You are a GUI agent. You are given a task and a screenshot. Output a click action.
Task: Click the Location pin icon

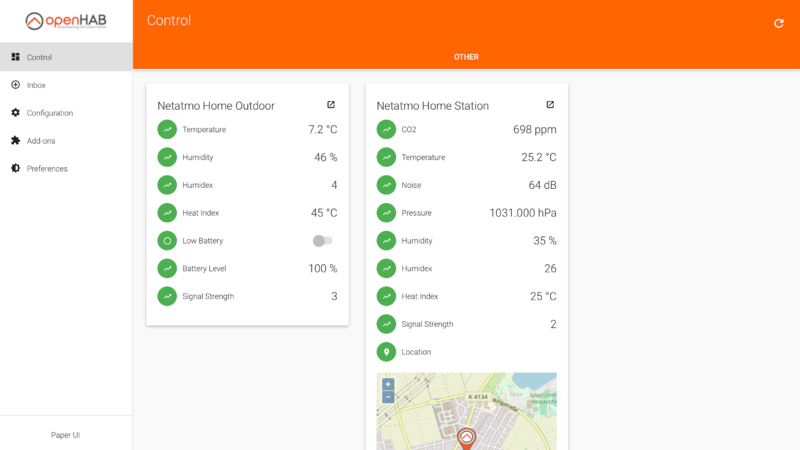click(x=386, y=352)
